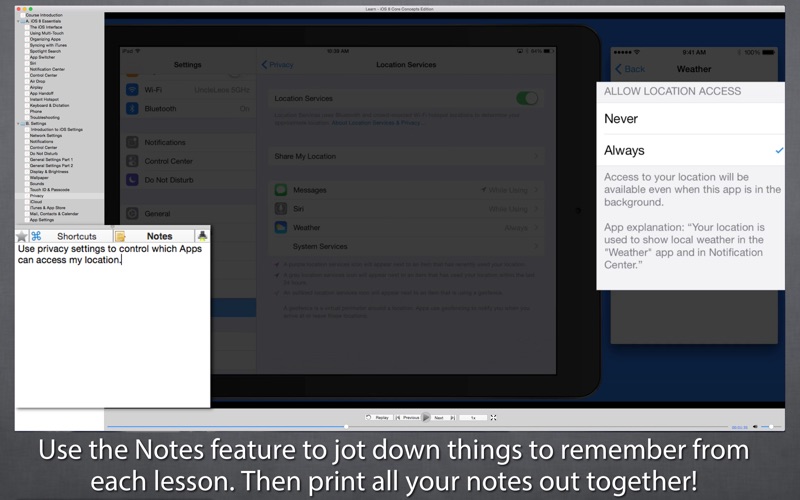This screenshot has width=800, height=500.
Task: Click the circular replay arrow icon
Action: (x=368, y=417)
